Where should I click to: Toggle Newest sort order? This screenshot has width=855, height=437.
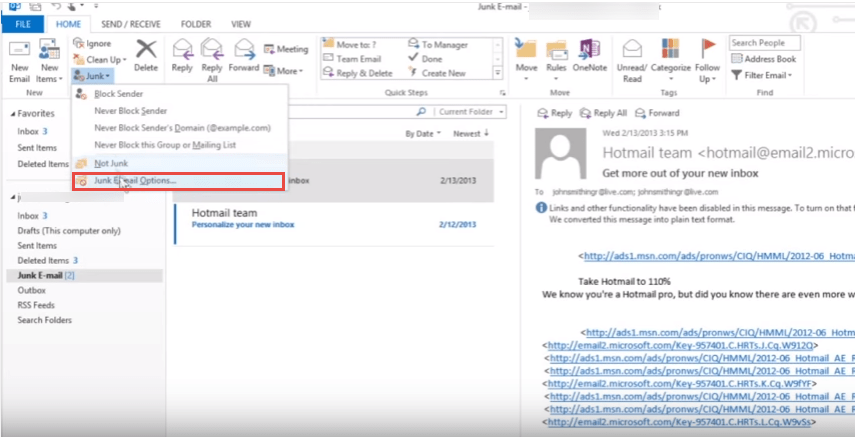pyautogui.click(x=471, y=134)
